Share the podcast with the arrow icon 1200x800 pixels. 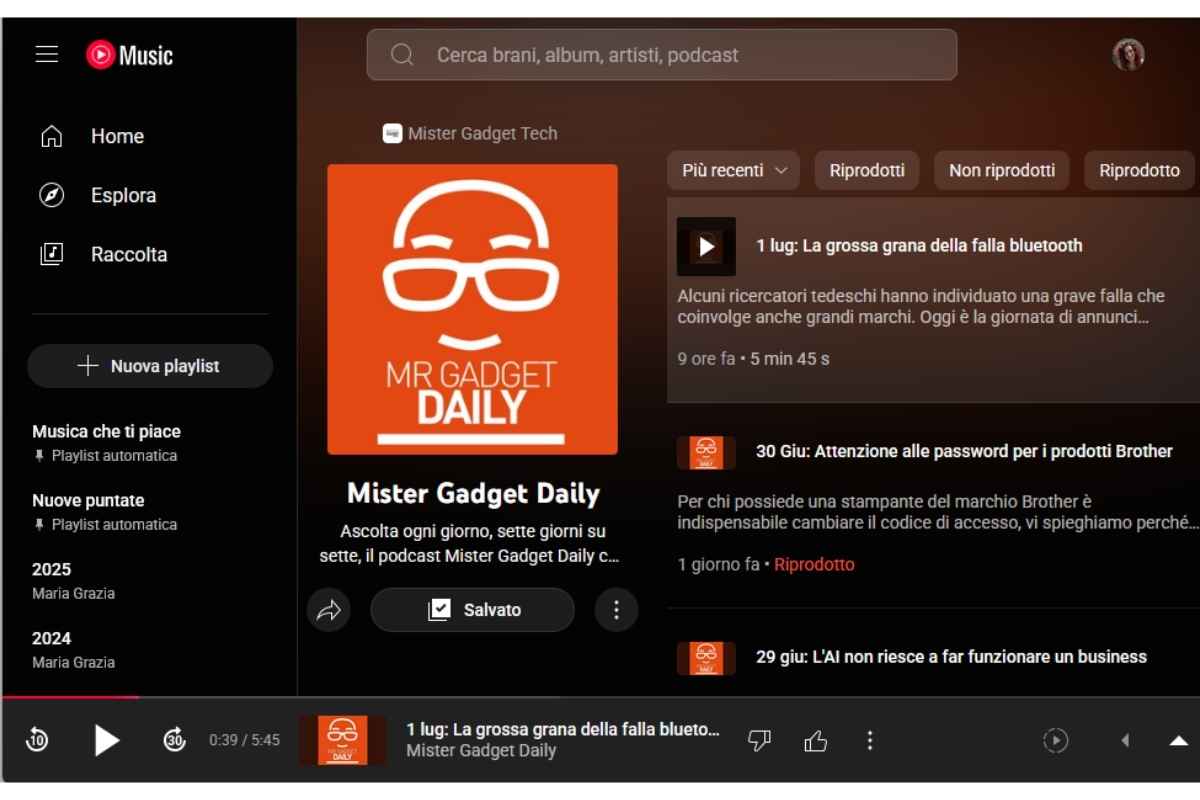tap(329, 610)
